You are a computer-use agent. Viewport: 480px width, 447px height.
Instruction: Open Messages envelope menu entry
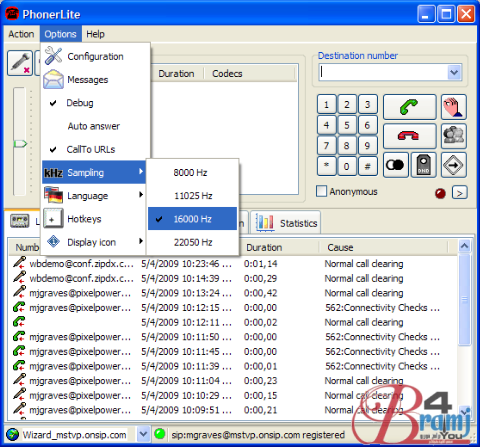(x=95, y=79)
